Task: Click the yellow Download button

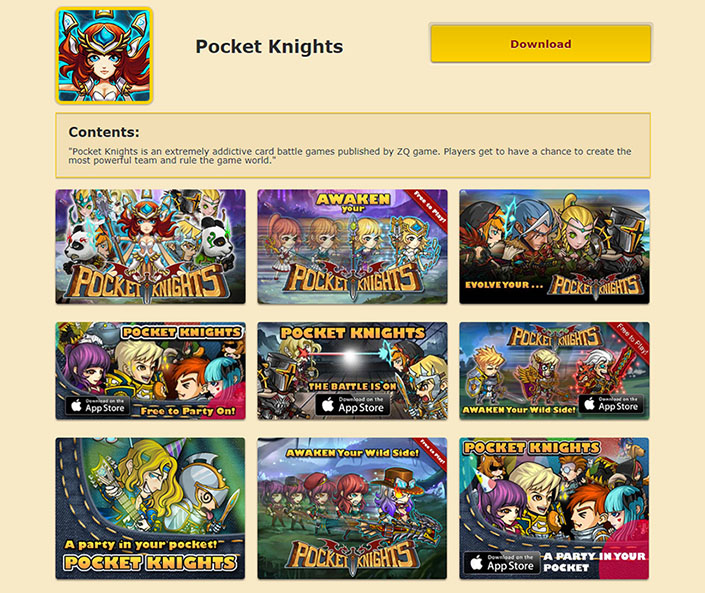Action: (x=540, y=44)
